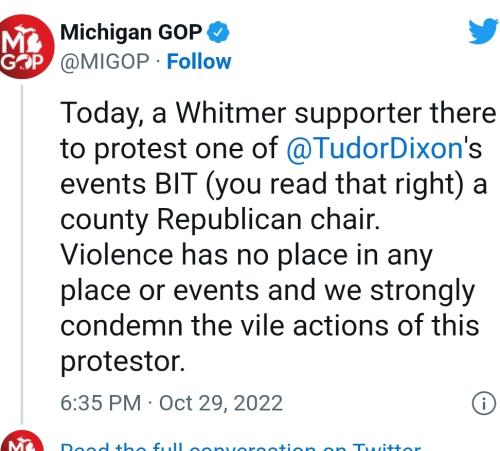Open the circled info icon beside the date
Image resolution: width=500 pixels, height=451 pixels.
point(484,403)
